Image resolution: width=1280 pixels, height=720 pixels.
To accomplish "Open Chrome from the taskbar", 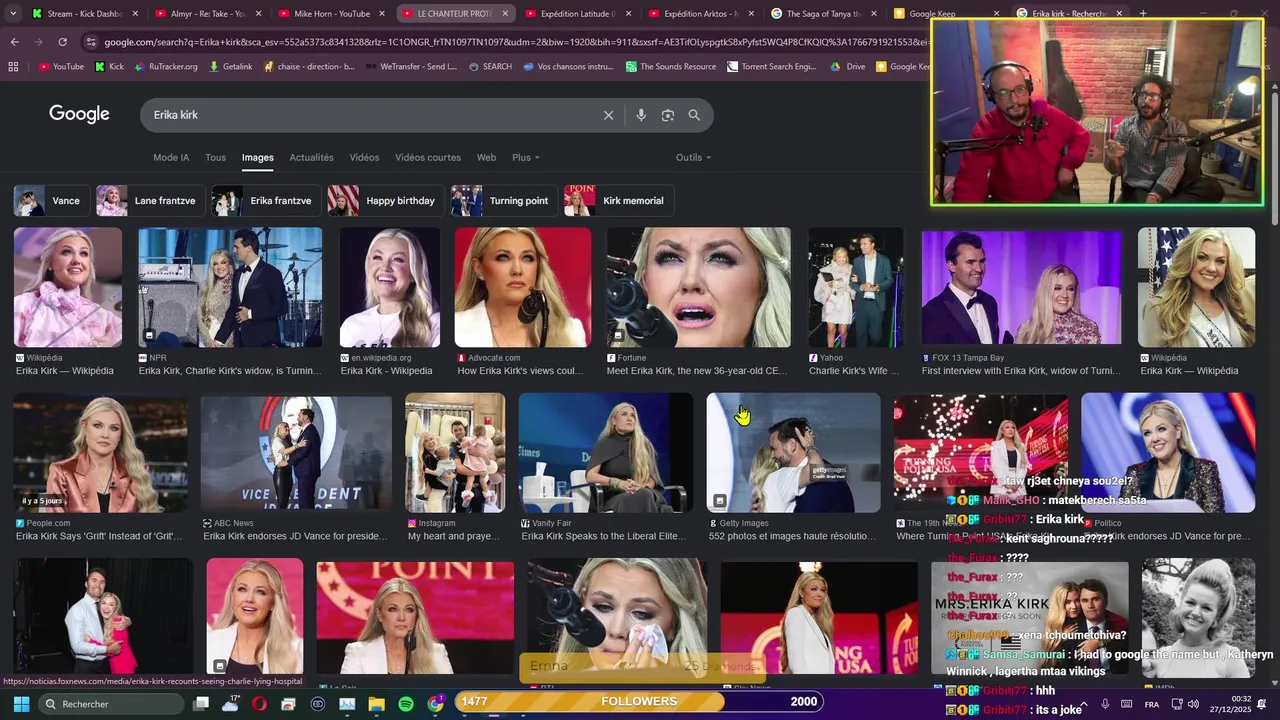I will tap(435, 704).
